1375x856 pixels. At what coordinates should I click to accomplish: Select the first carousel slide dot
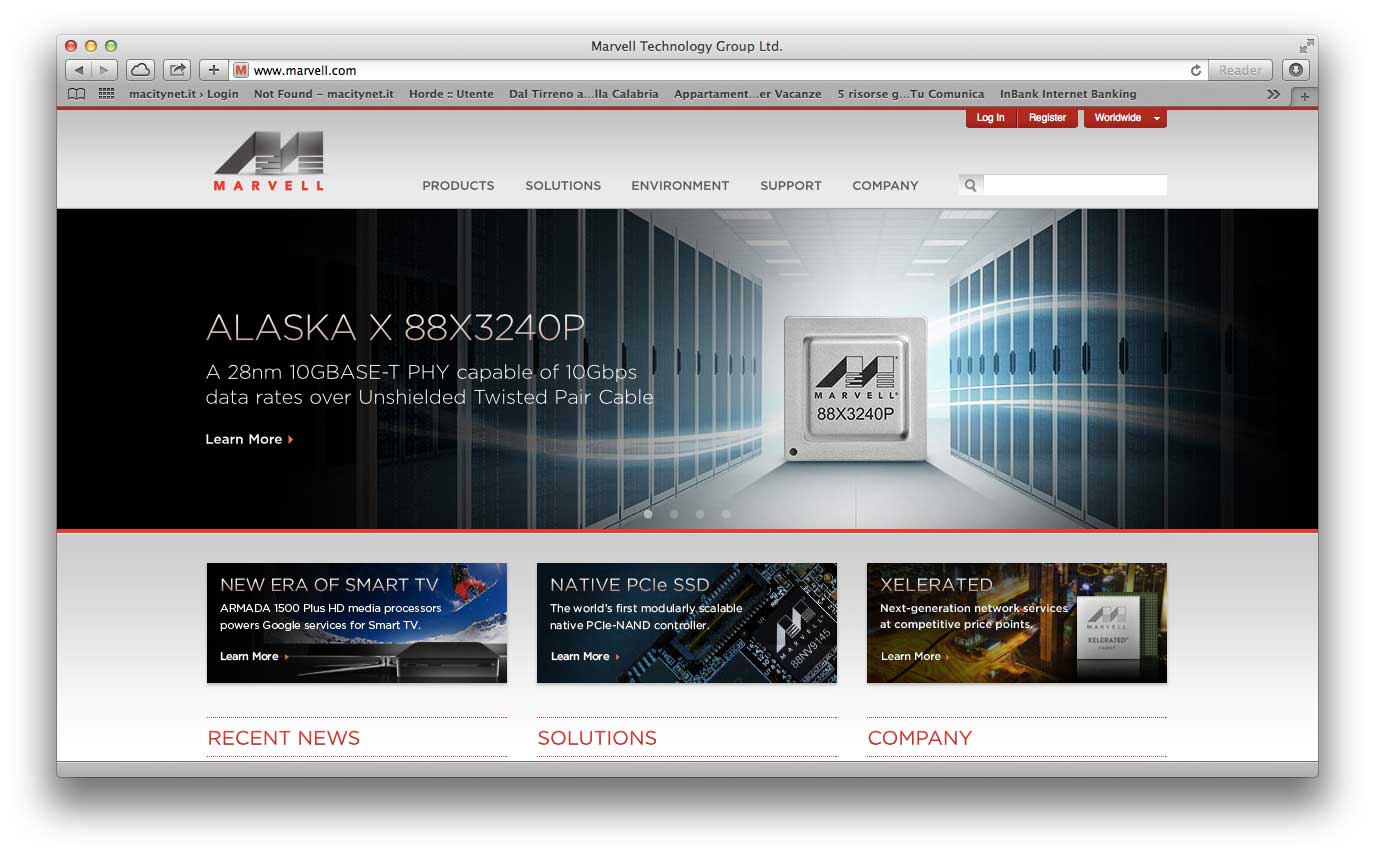[x=648, y=514]
